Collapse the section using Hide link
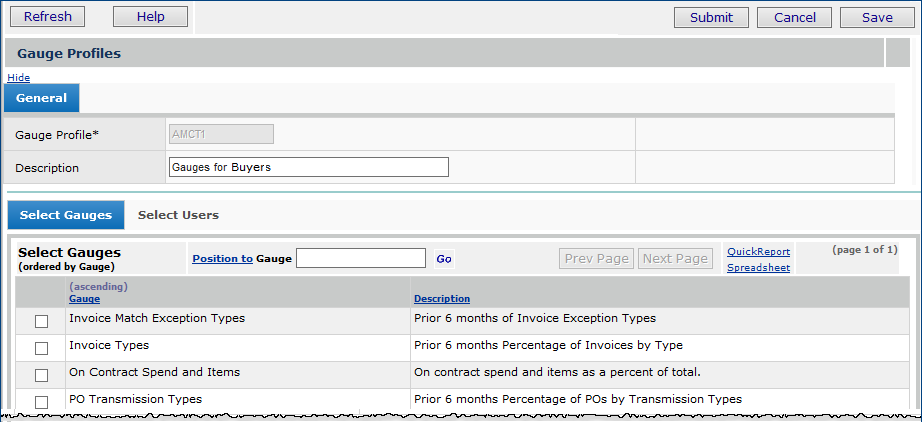 pyautogui.click(x=18, y=77)
